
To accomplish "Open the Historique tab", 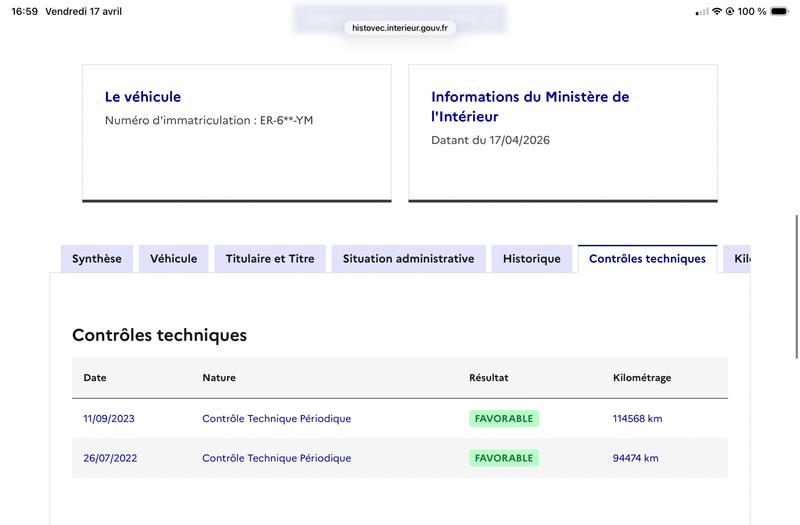I will click(532, 259).
